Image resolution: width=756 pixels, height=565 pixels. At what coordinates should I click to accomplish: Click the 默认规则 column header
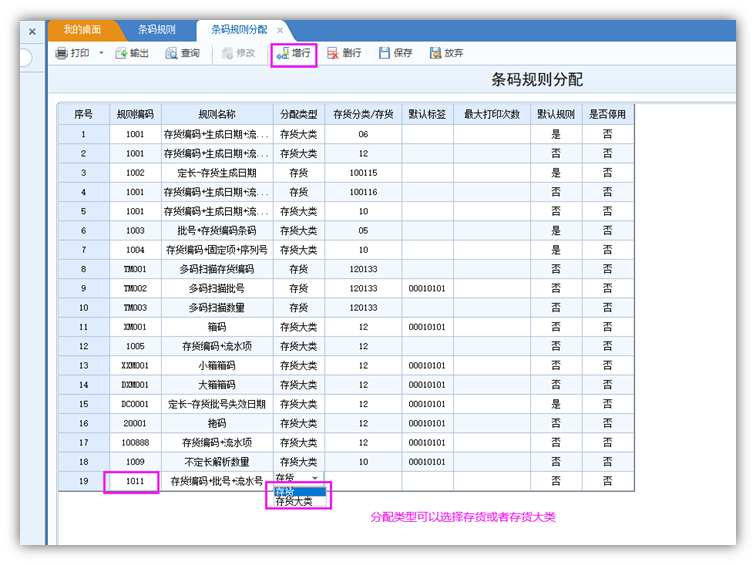coord(556,114)
